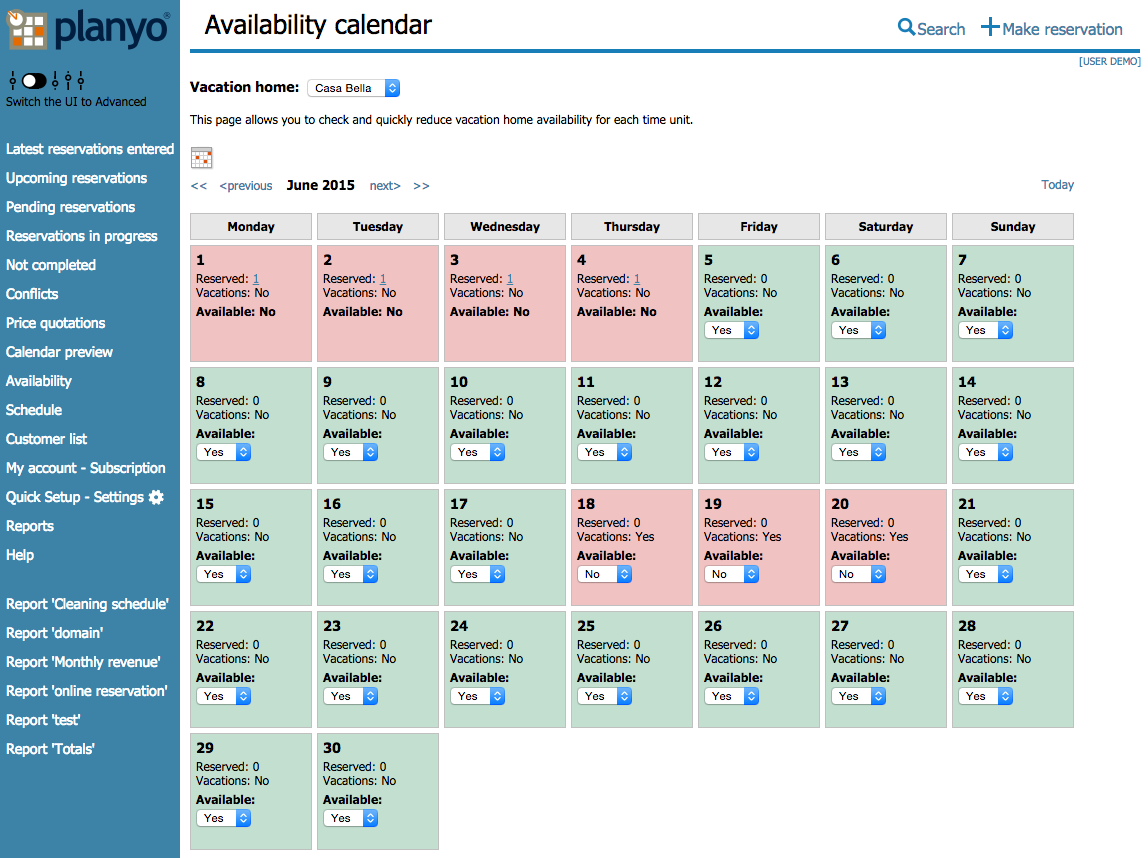The height and width of the screenshot is (858, 1148).
Task: Open the Report 'Monthly revenue' entry
Action: point(83,662)
